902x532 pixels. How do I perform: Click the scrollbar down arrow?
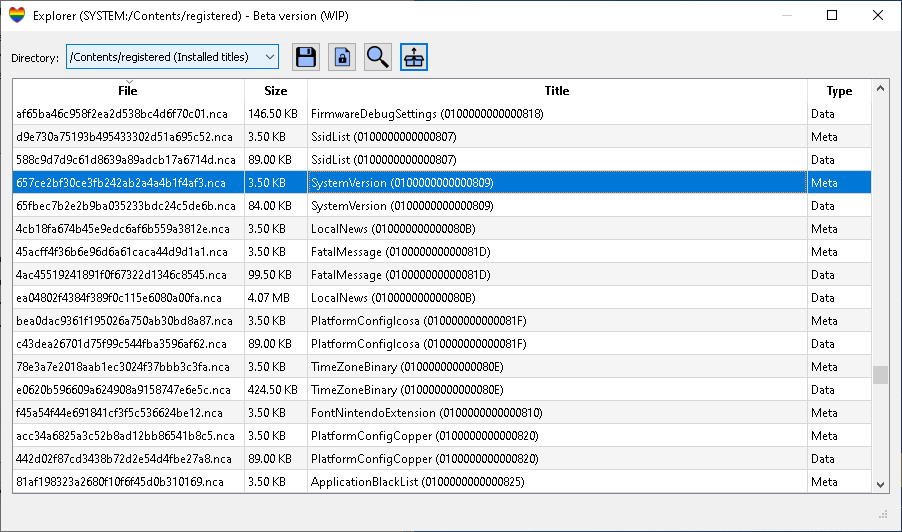pos(880,484)
